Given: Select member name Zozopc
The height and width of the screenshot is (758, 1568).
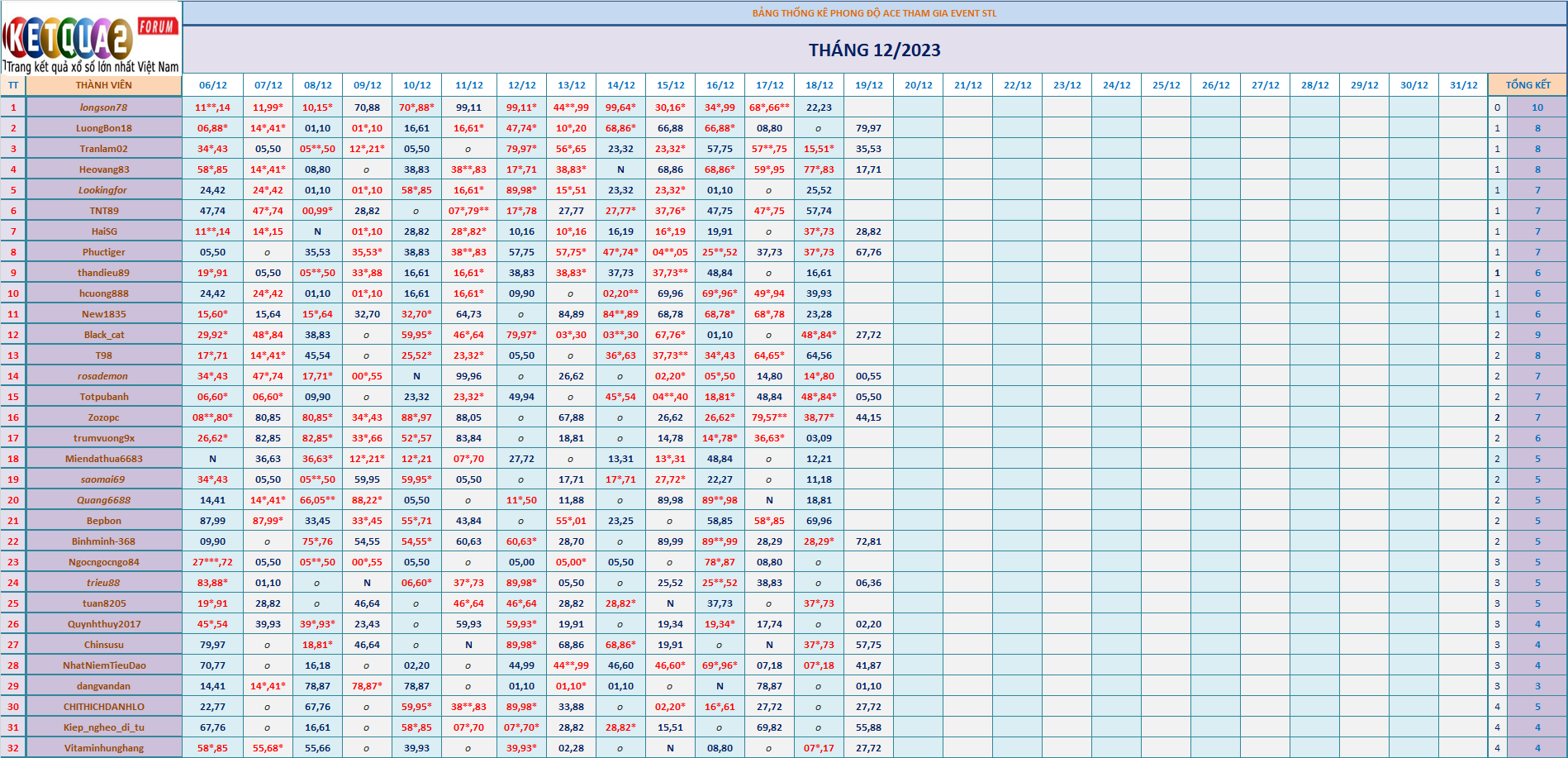Looking at the screenshot, I should pyautogui.click(x=103, y=417).
